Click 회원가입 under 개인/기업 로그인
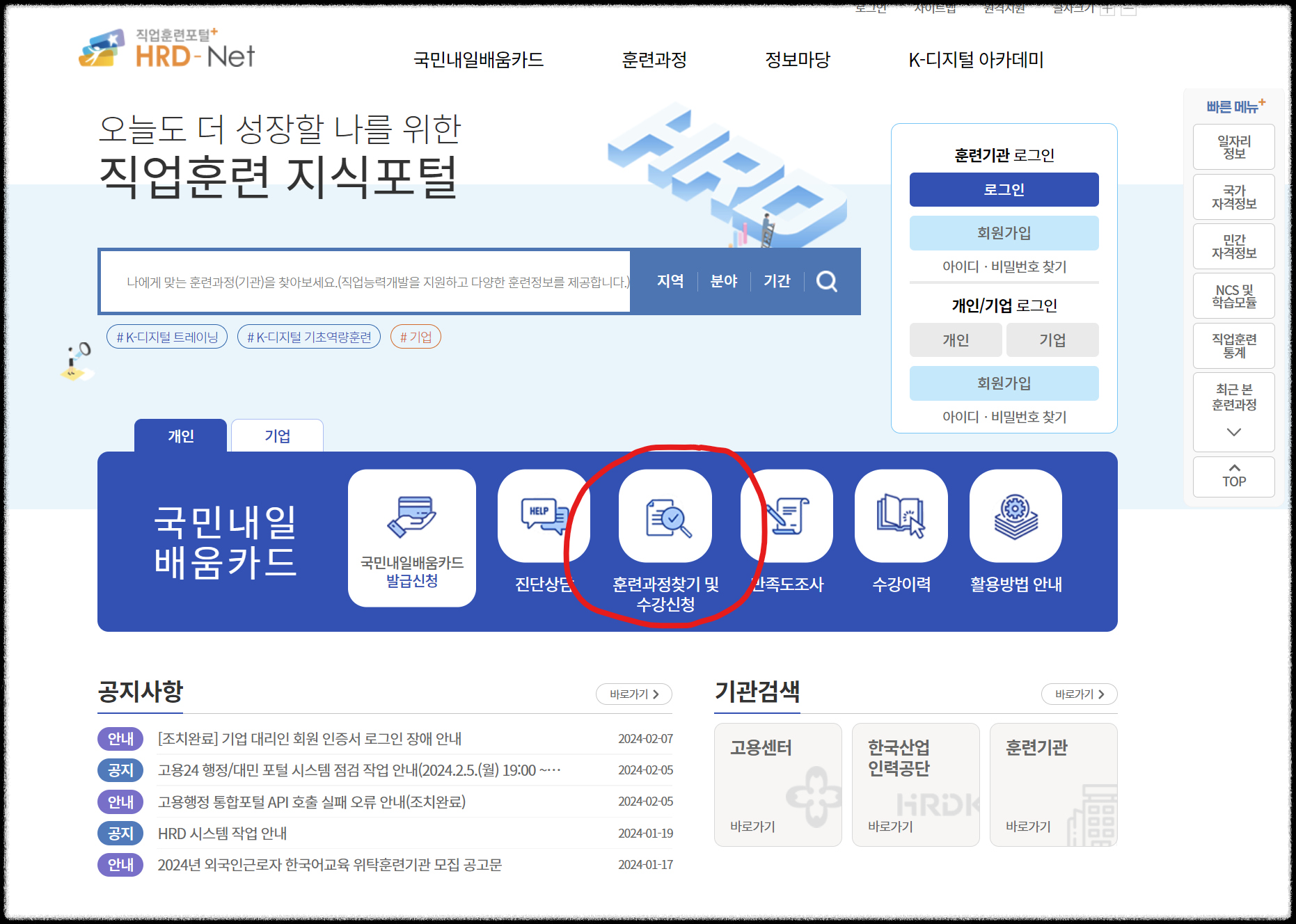 click(1004, 383)
